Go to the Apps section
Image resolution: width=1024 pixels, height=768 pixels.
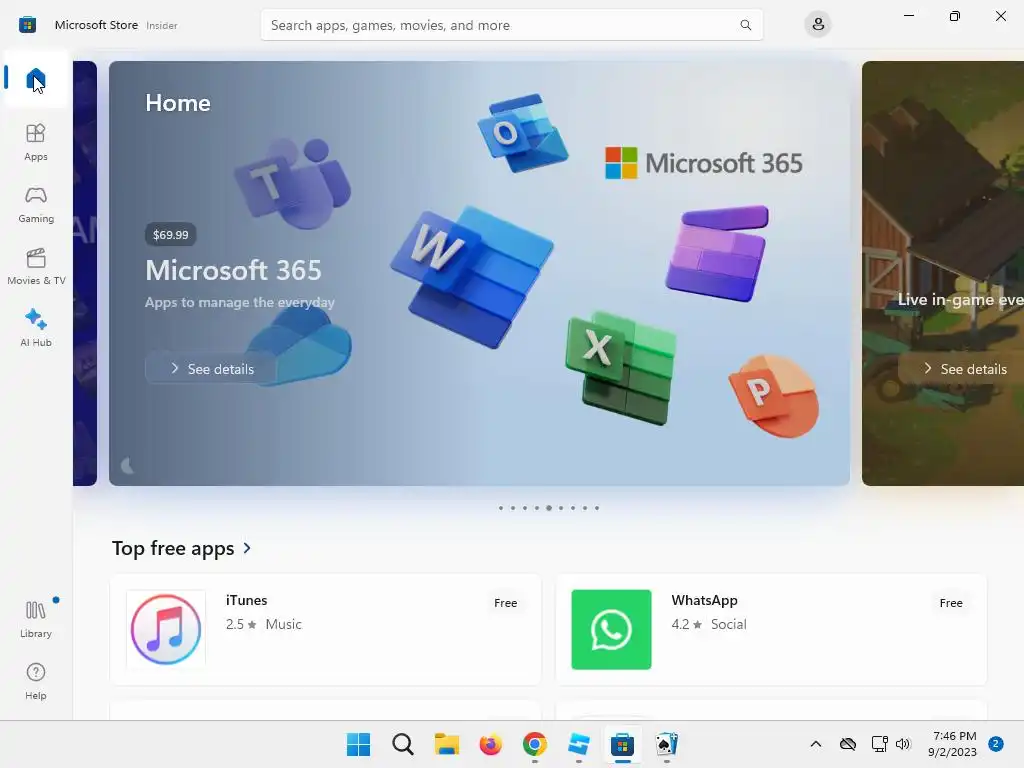tap(36, 142)
